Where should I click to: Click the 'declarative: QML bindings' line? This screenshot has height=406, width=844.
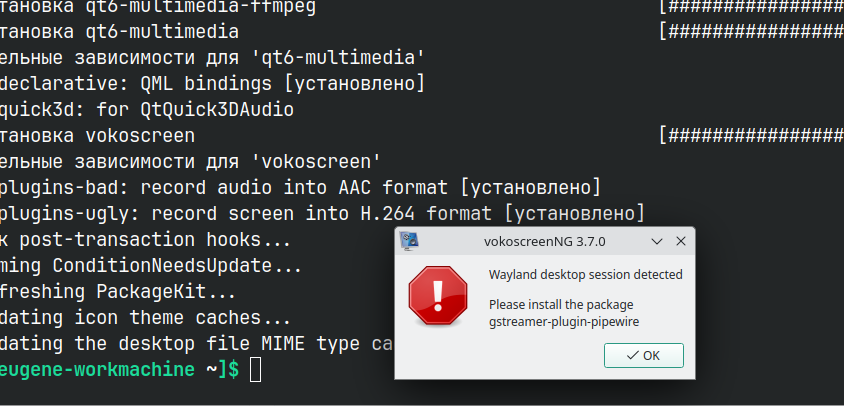tap(213, 84)
